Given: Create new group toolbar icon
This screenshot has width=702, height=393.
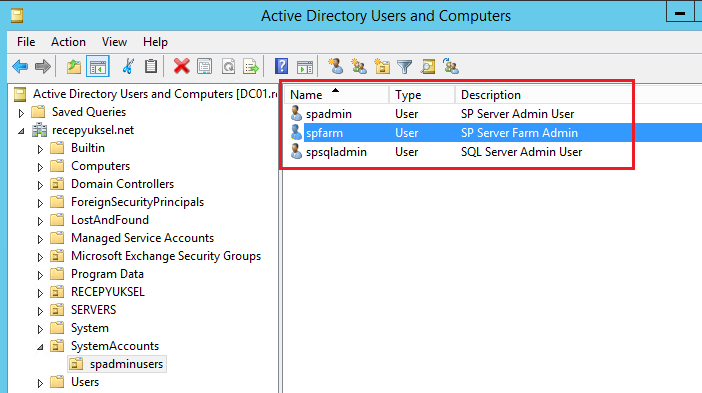Looking at the screenshot, I should click(359, 66).
